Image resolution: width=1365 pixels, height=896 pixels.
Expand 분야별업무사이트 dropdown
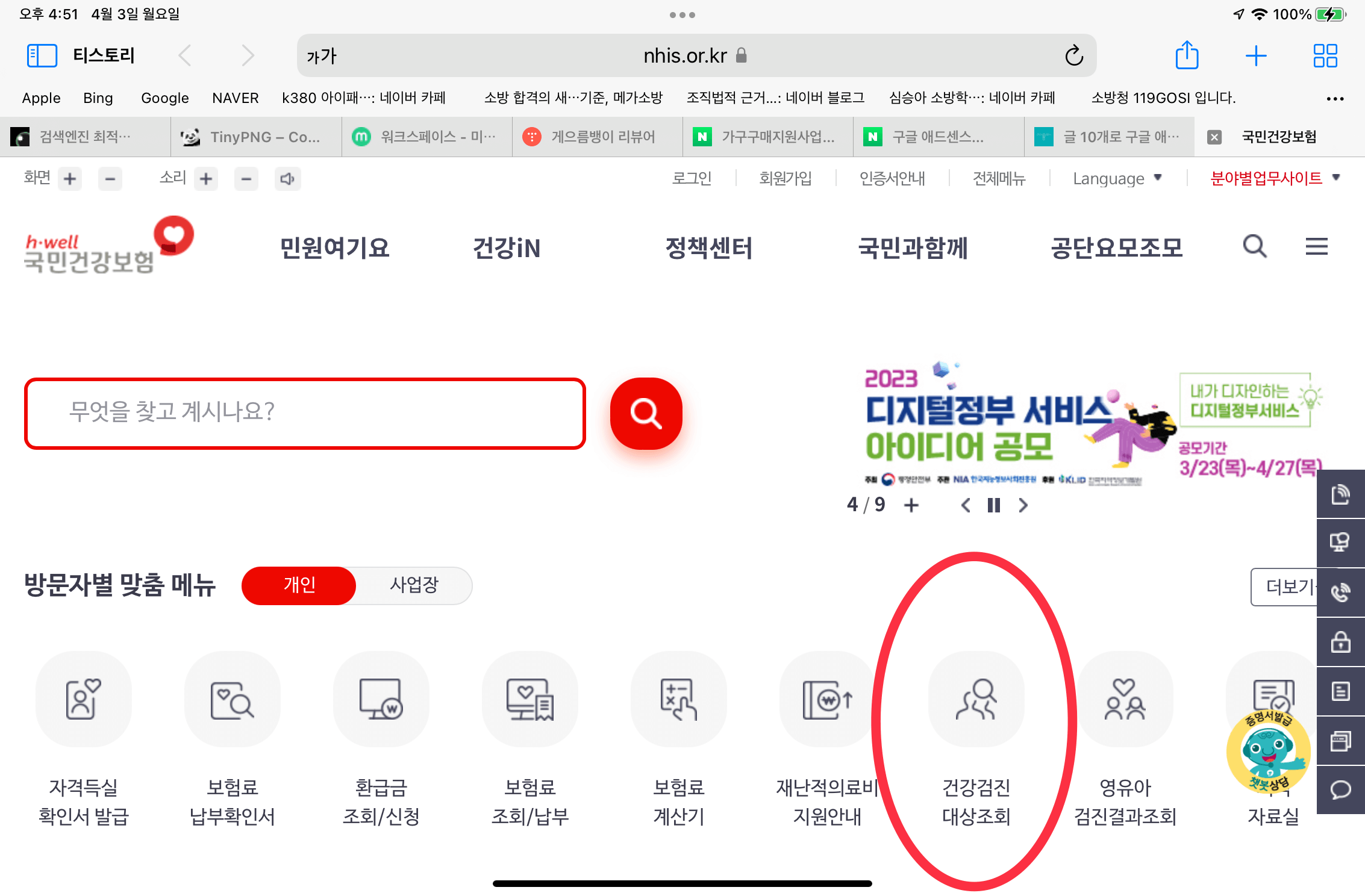pos(1275,179)
